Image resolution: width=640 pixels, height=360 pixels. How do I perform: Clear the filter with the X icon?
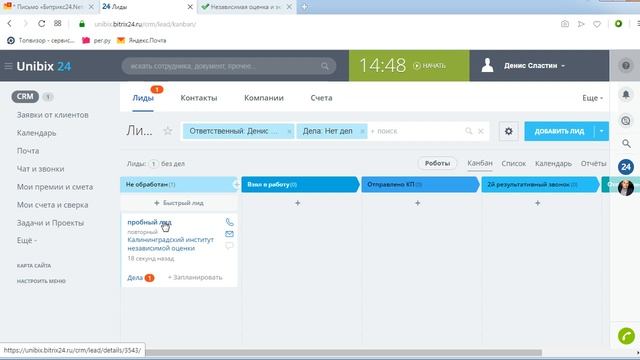tap(481, 131)
